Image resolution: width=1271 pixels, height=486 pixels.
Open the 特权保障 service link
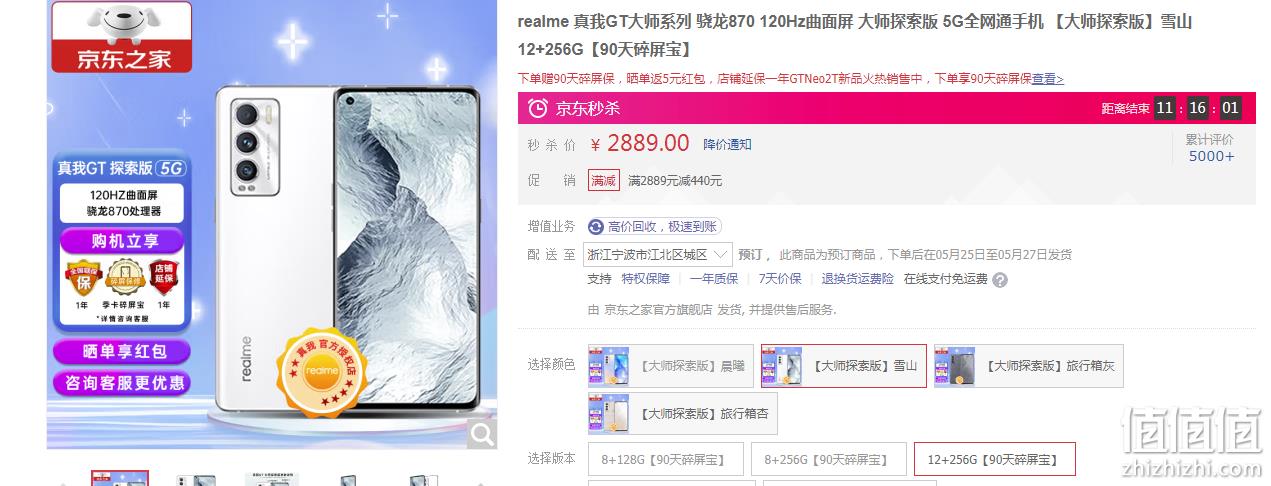tap(646, 279)
